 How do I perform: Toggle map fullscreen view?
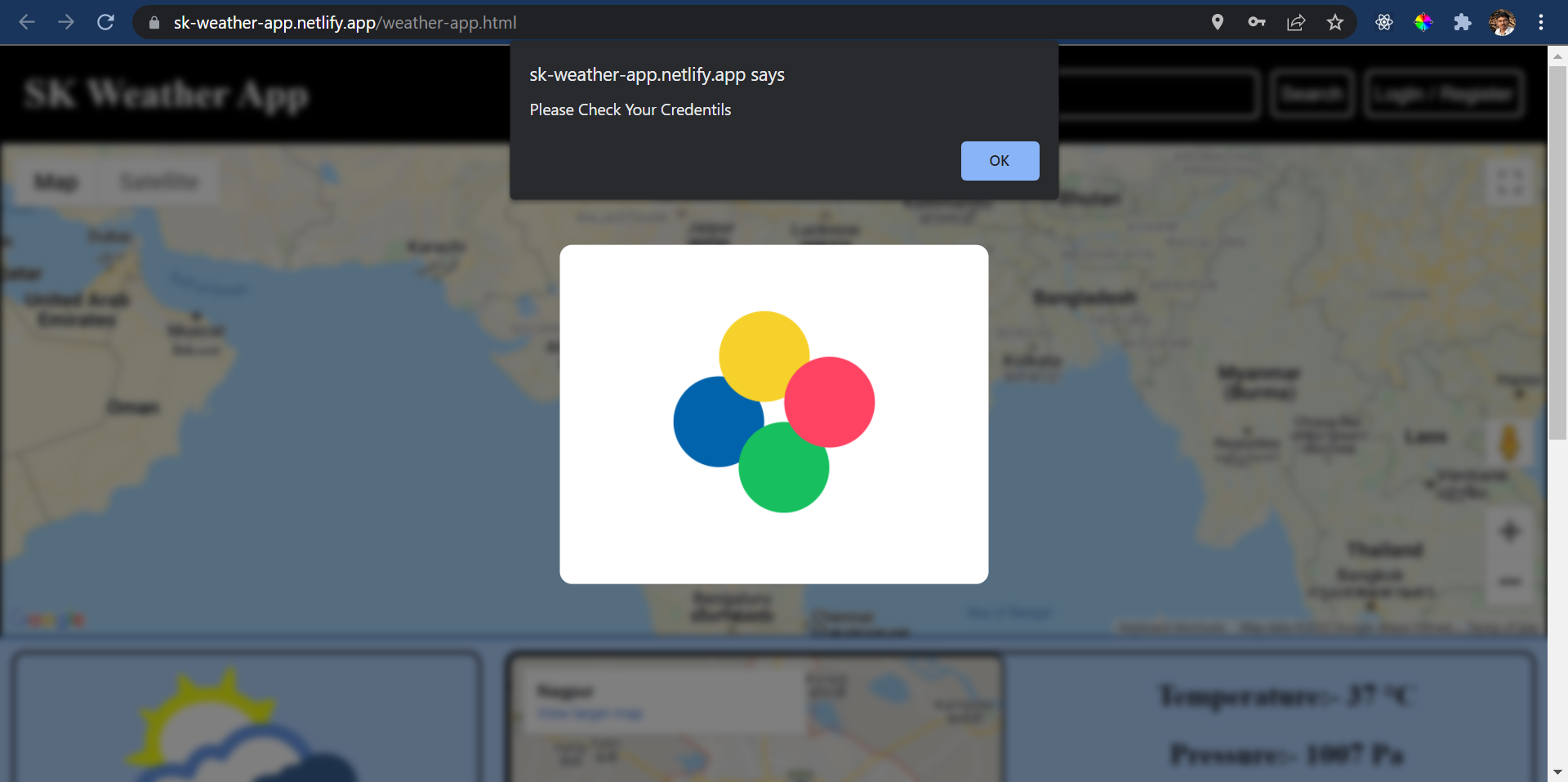[x=1509, y=182]
